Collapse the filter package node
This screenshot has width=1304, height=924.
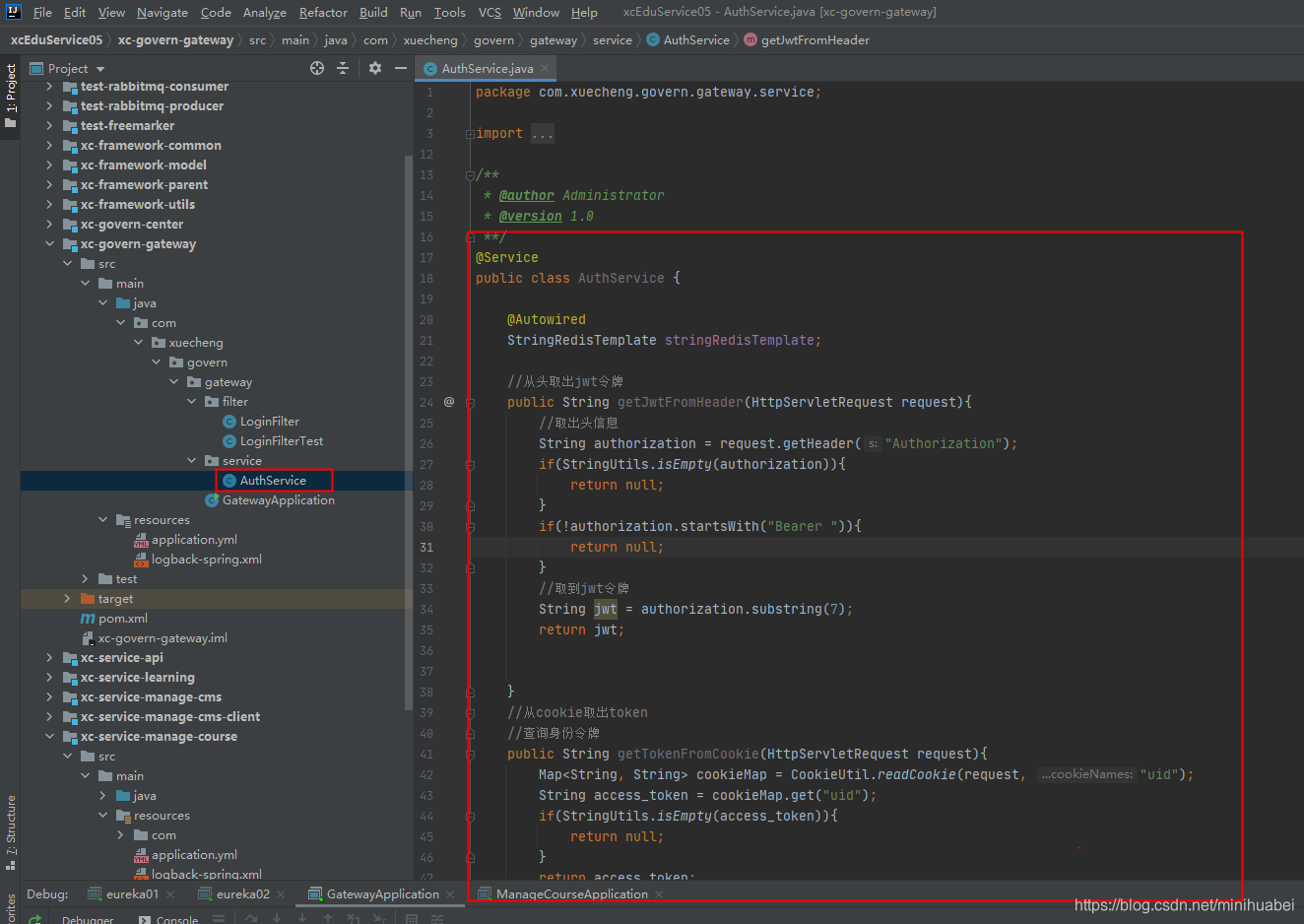click(x=191, y=402)
